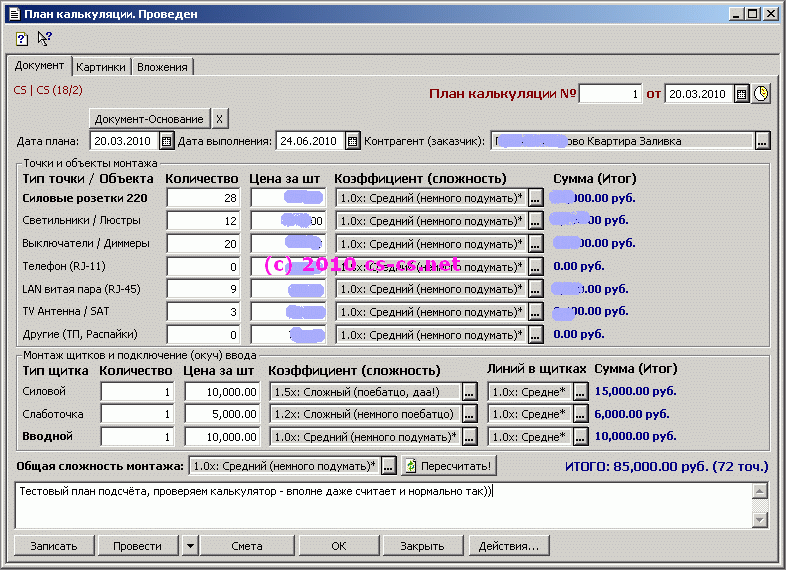Click the Контрагент (заказчик) field
The height and width of the screenshot is (570, 786).
(x=622, y=141)
